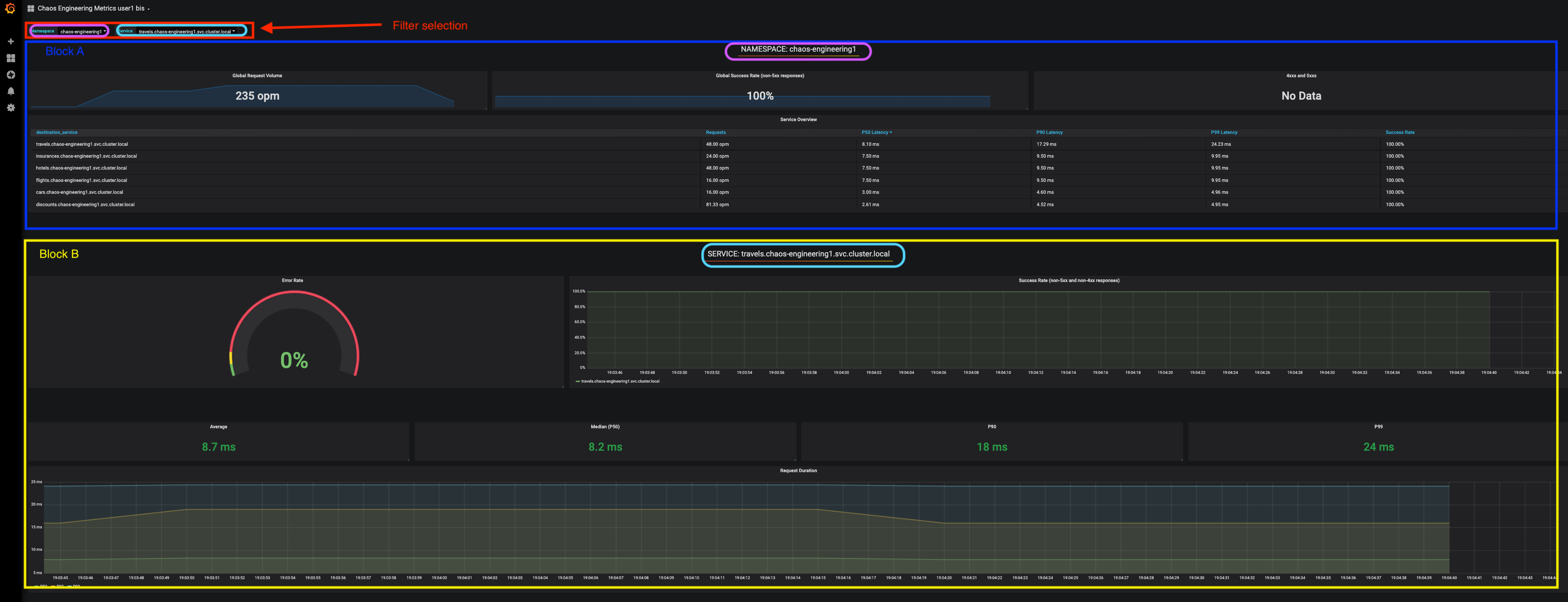The width and height of the screenshot is (1568, 602).
Task: Open the Configuration gear icon in sidebar
Action: [11, 107]
